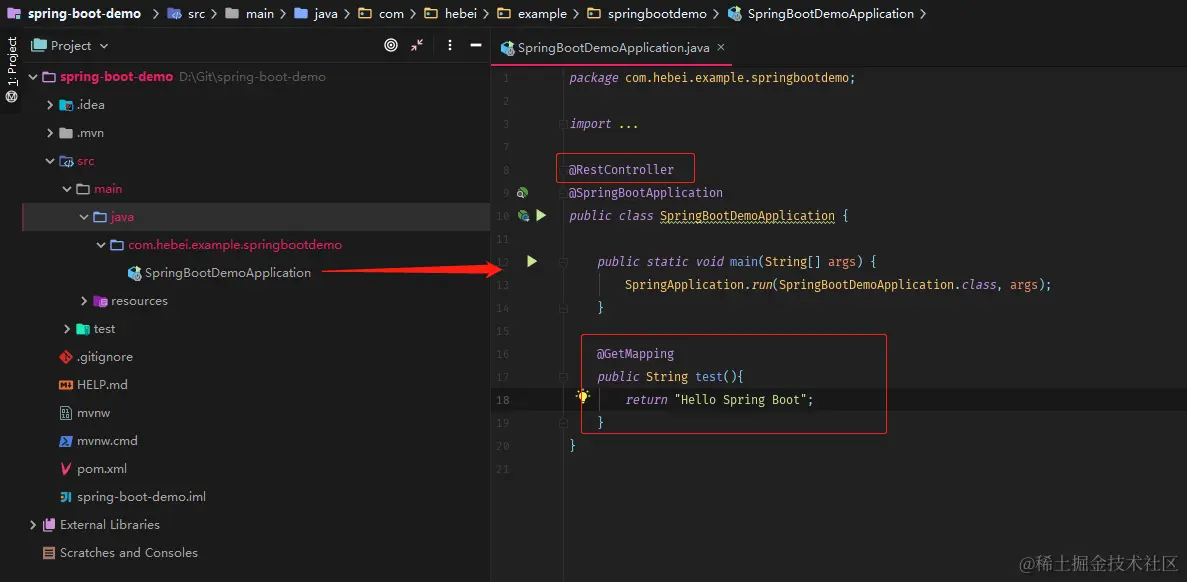
Task: Click the SpringBootDemoApplication breadcrumb
Action: [x=830, y=14]
